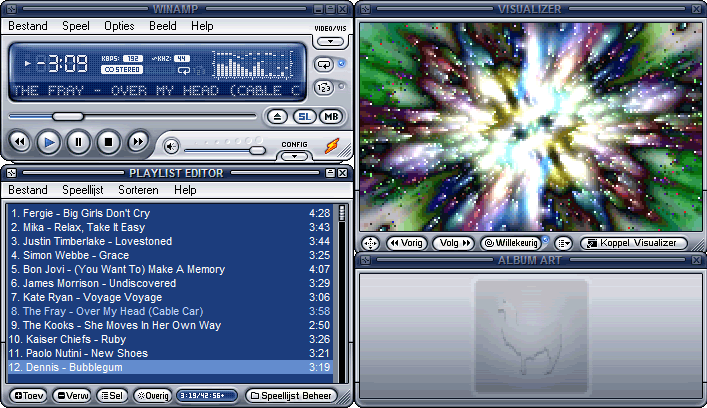Screen dimensions: 707x408
Task: Select track Mika - Relax, Take It Easy
Action: tap(170, 227)
